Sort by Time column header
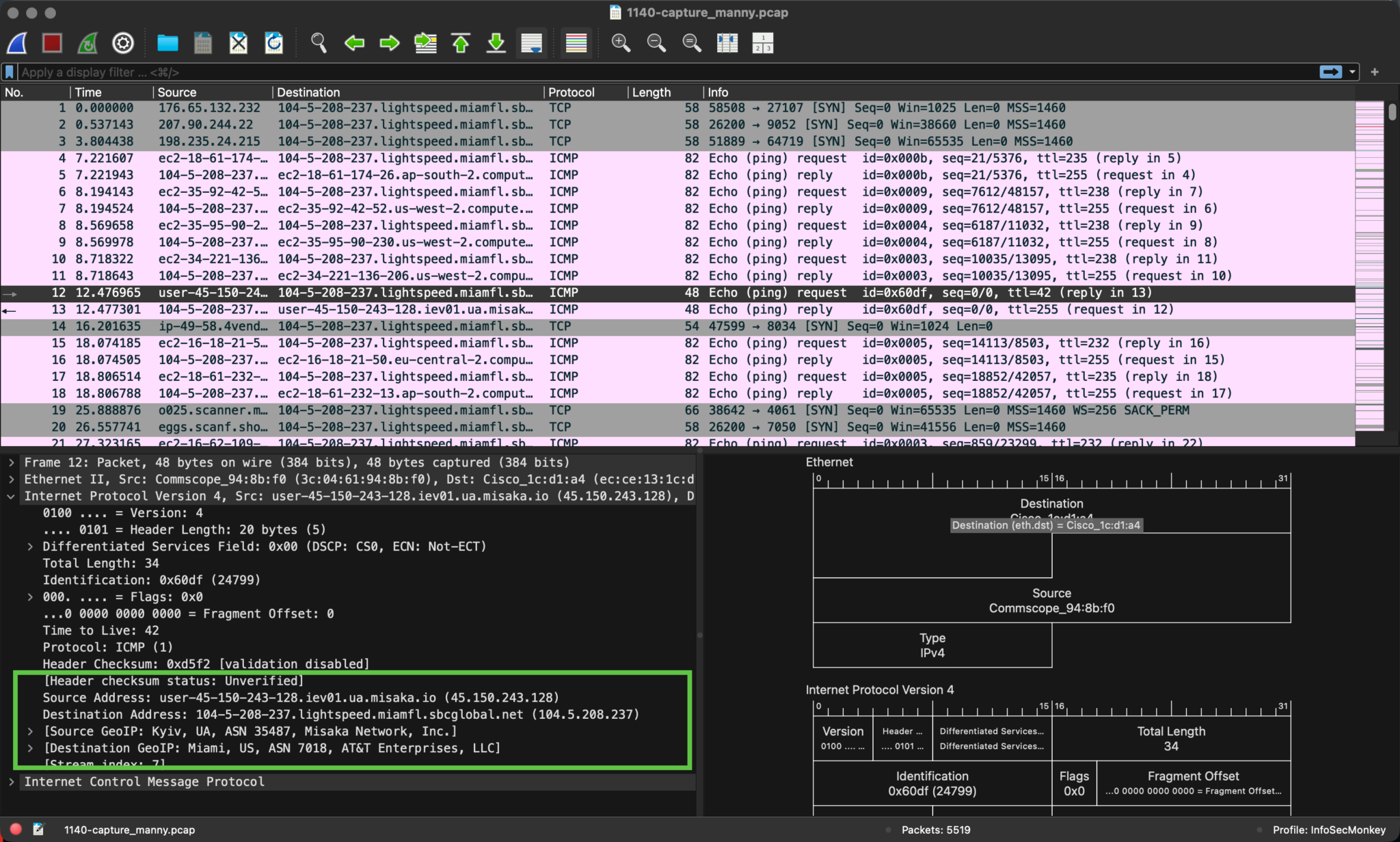1400x842 pixels. point(111,92)
